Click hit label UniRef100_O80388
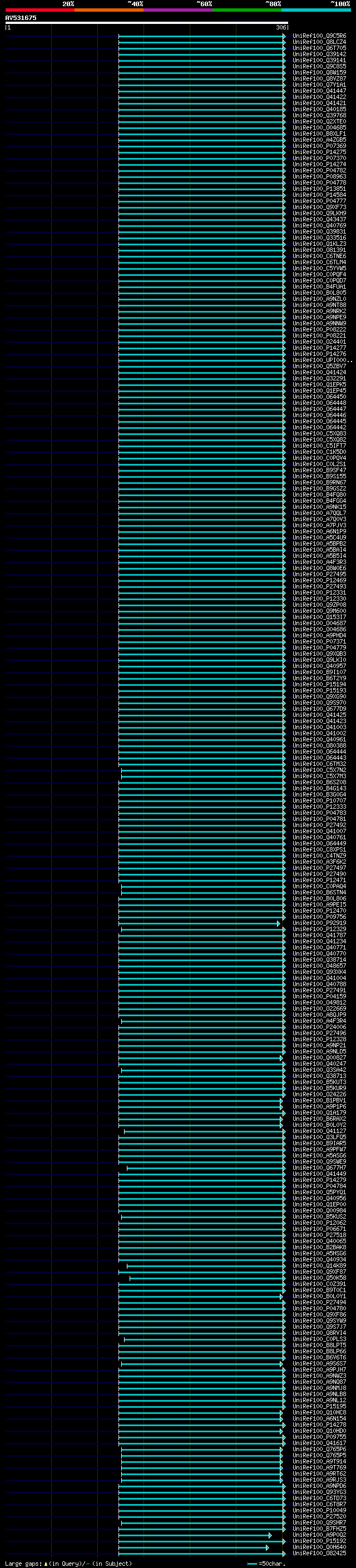Image resolution: width=356 pixels, height=1568 pixels. click(319, 746)
